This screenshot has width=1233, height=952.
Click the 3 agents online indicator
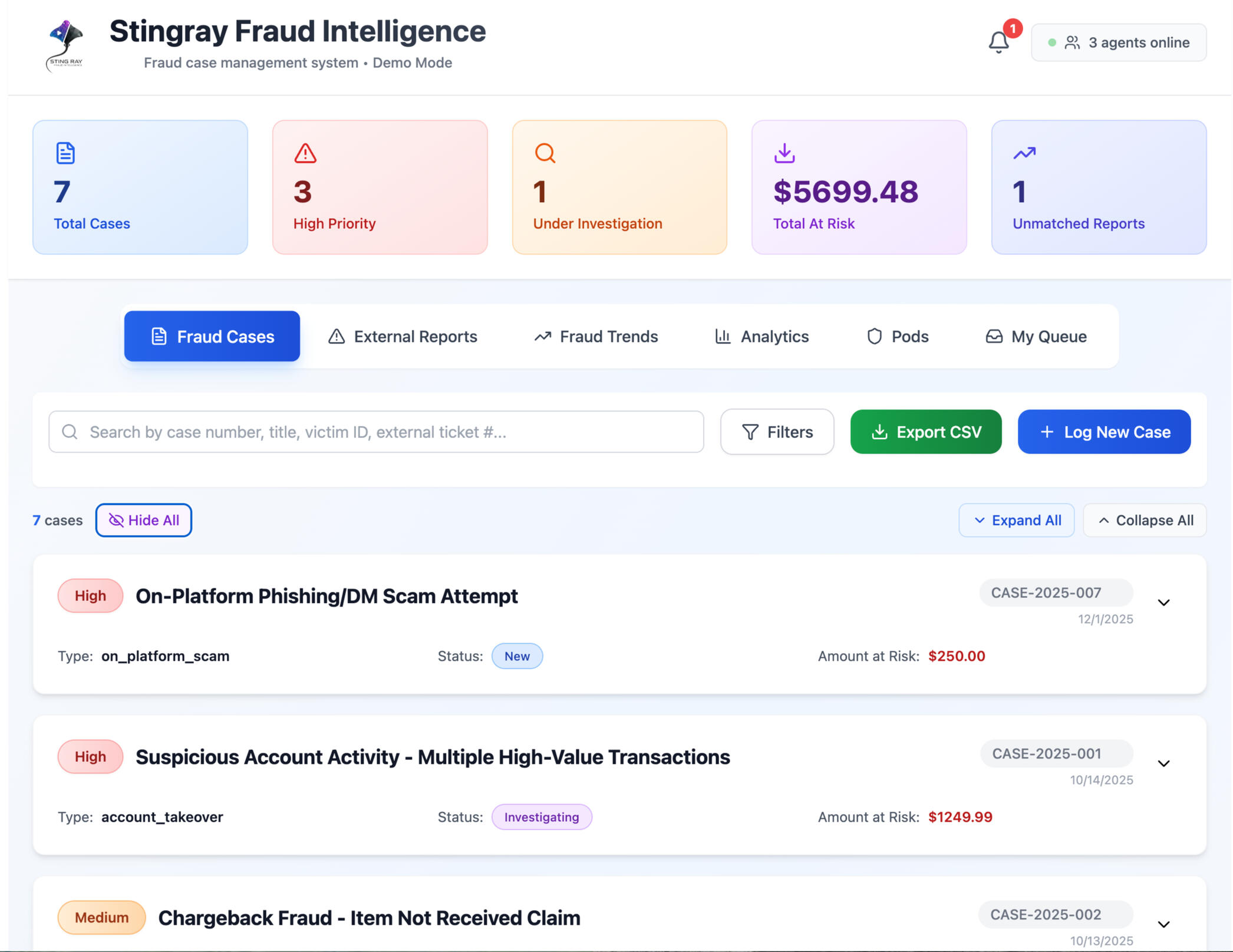[x=1119, y=42]
